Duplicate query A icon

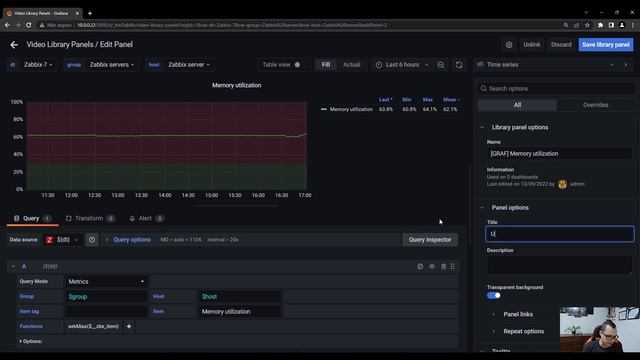420,267
